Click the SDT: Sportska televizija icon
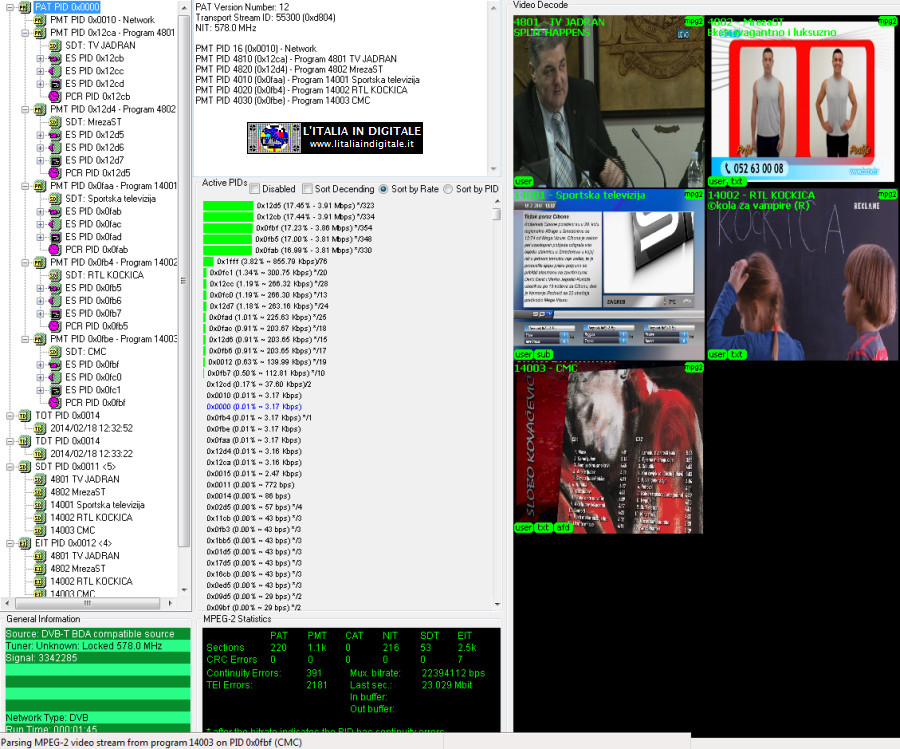Screen dimensions: 900x749 tap(55, 199)
